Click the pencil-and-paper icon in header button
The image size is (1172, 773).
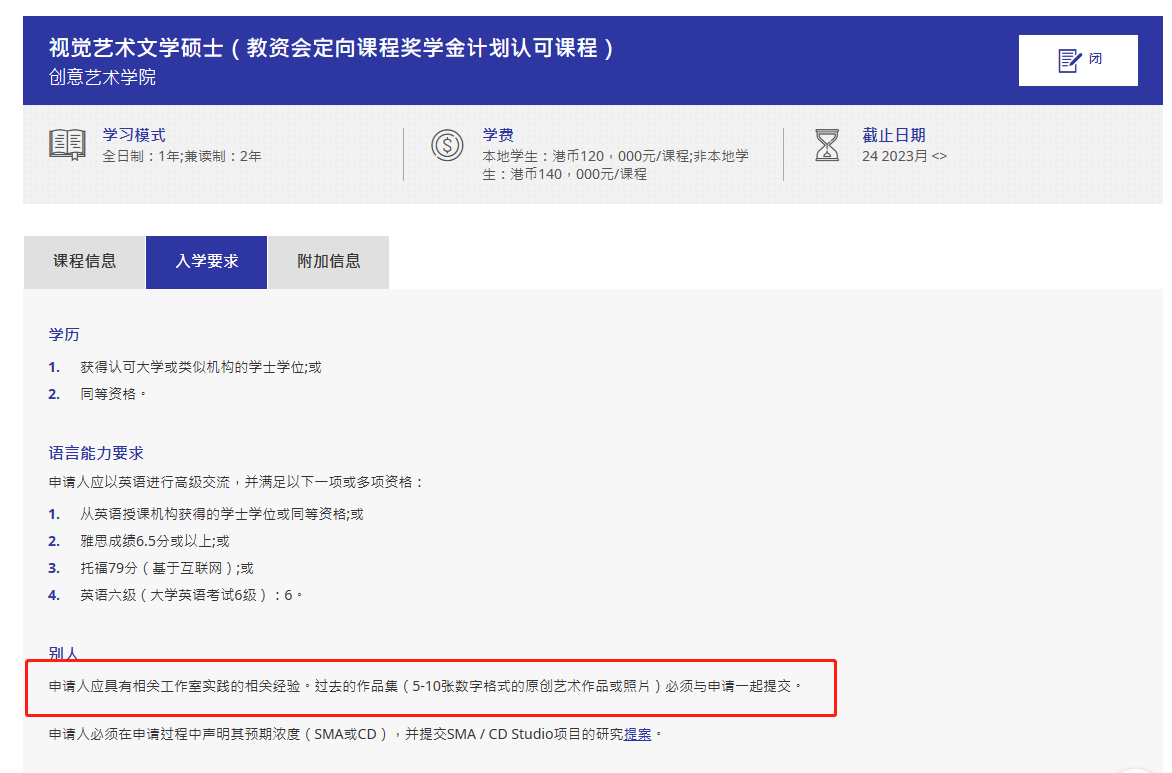(1069, 60)
